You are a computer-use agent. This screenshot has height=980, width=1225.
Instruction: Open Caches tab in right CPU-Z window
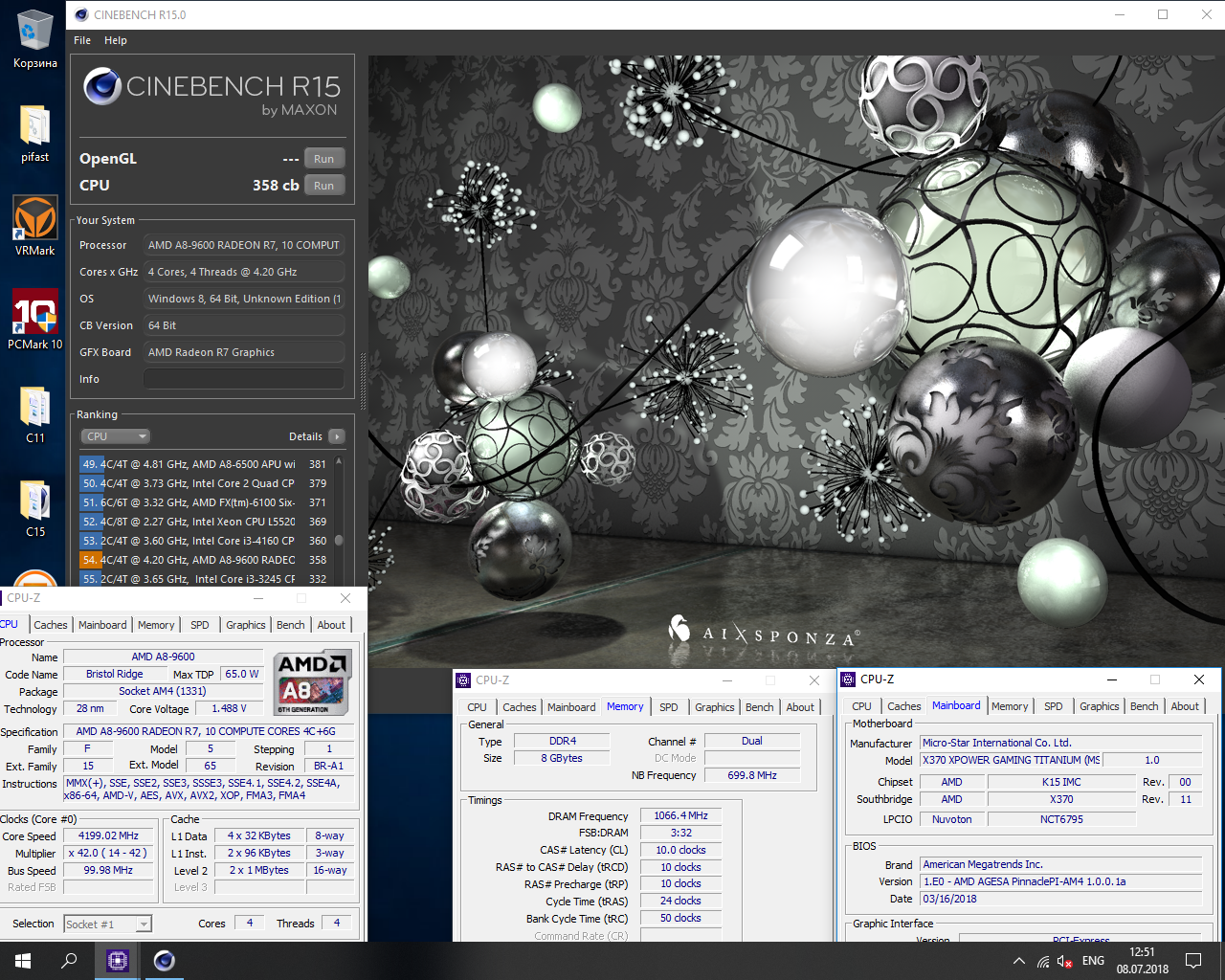[x=904, y=706]
